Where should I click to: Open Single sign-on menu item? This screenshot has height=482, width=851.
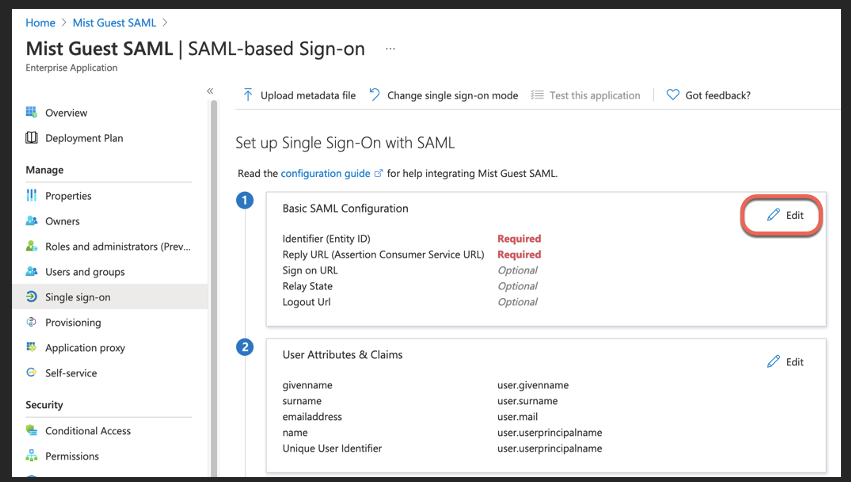click(x=77, y=297)
